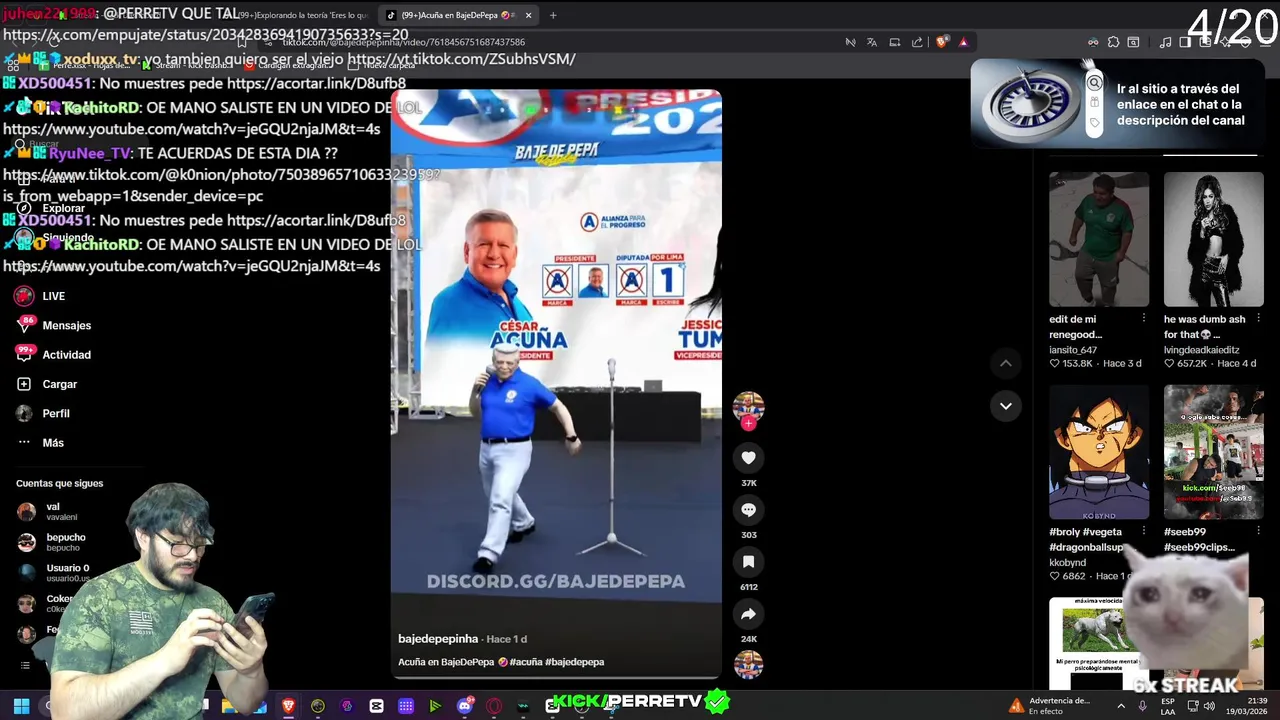Open followed account val
This screenshot has width=1280, height=720.
coord(47,512)
